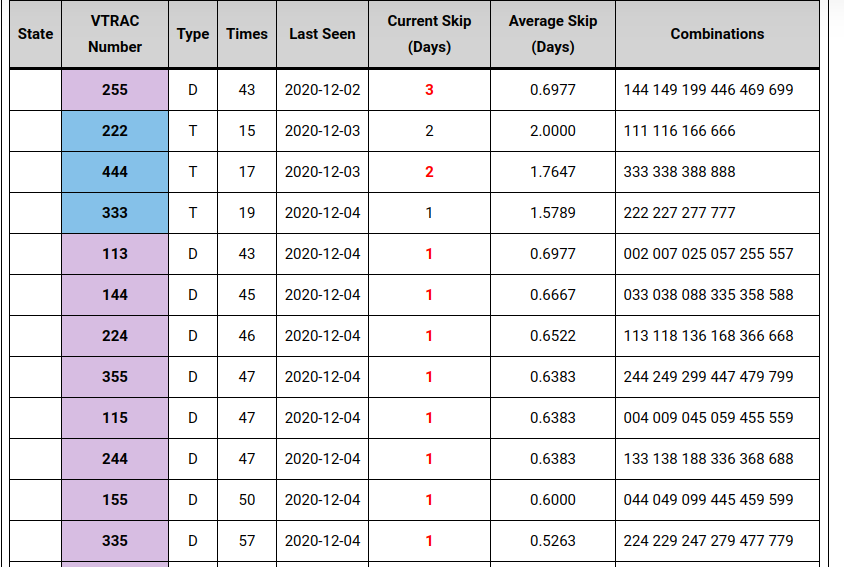The image size is (844, 567).
Task: Click times value 50 in row 155
Action: (x=247, y=499)
